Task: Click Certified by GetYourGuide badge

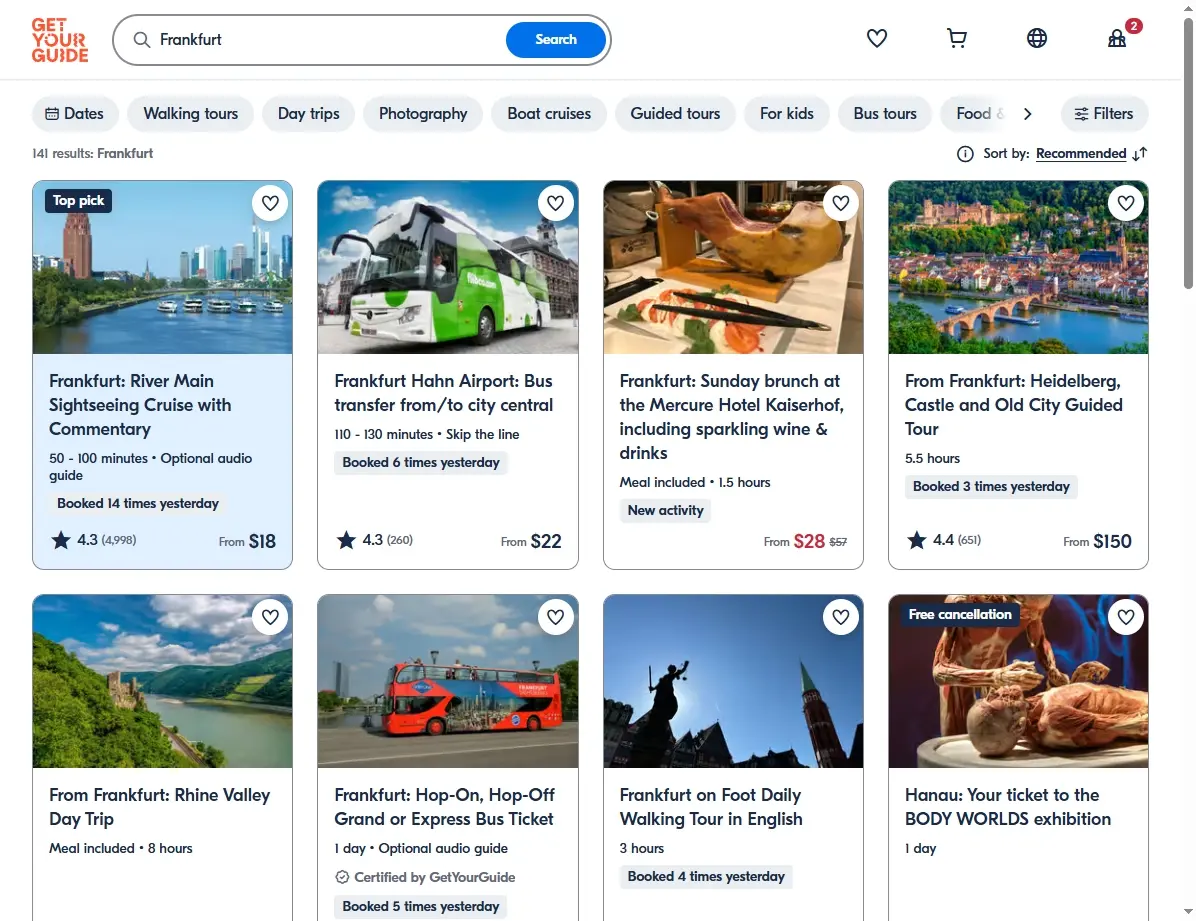Action: [426, 878]
